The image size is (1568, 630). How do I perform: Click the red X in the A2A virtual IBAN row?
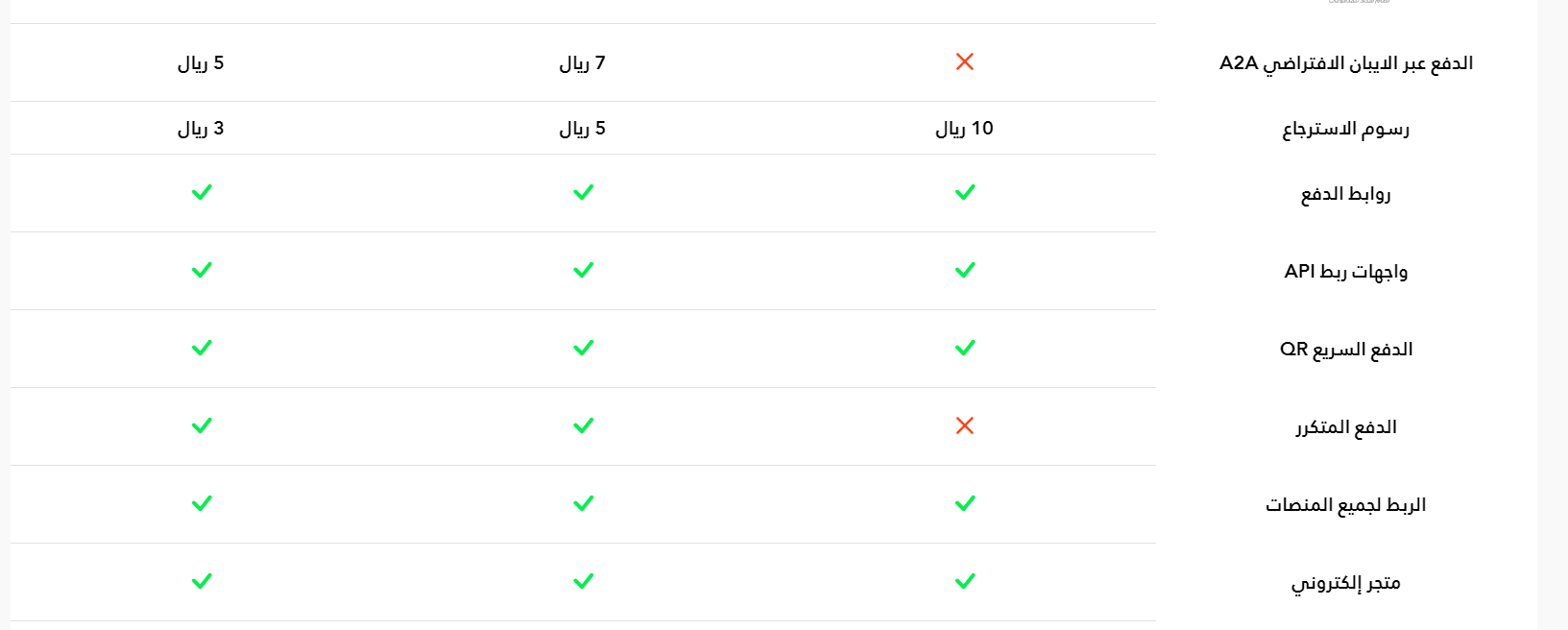[x=965, y=61]
